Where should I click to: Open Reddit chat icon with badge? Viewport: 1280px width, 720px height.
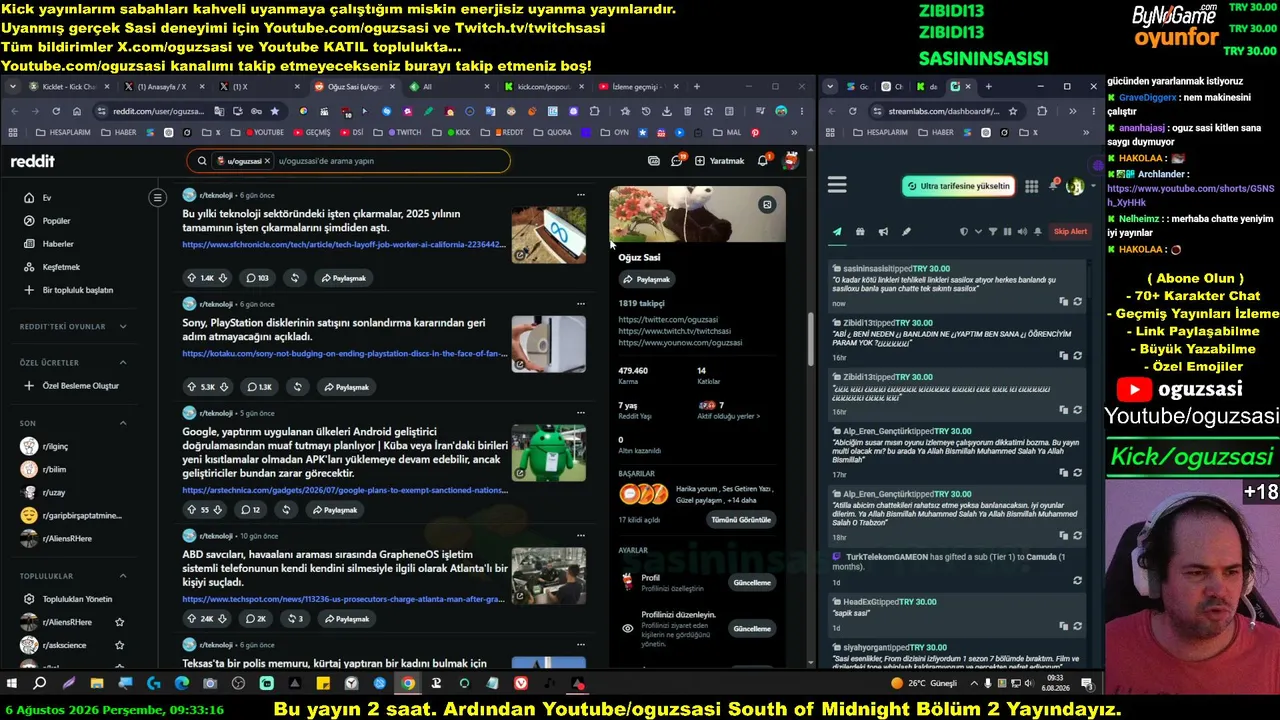tap(677, 161)
